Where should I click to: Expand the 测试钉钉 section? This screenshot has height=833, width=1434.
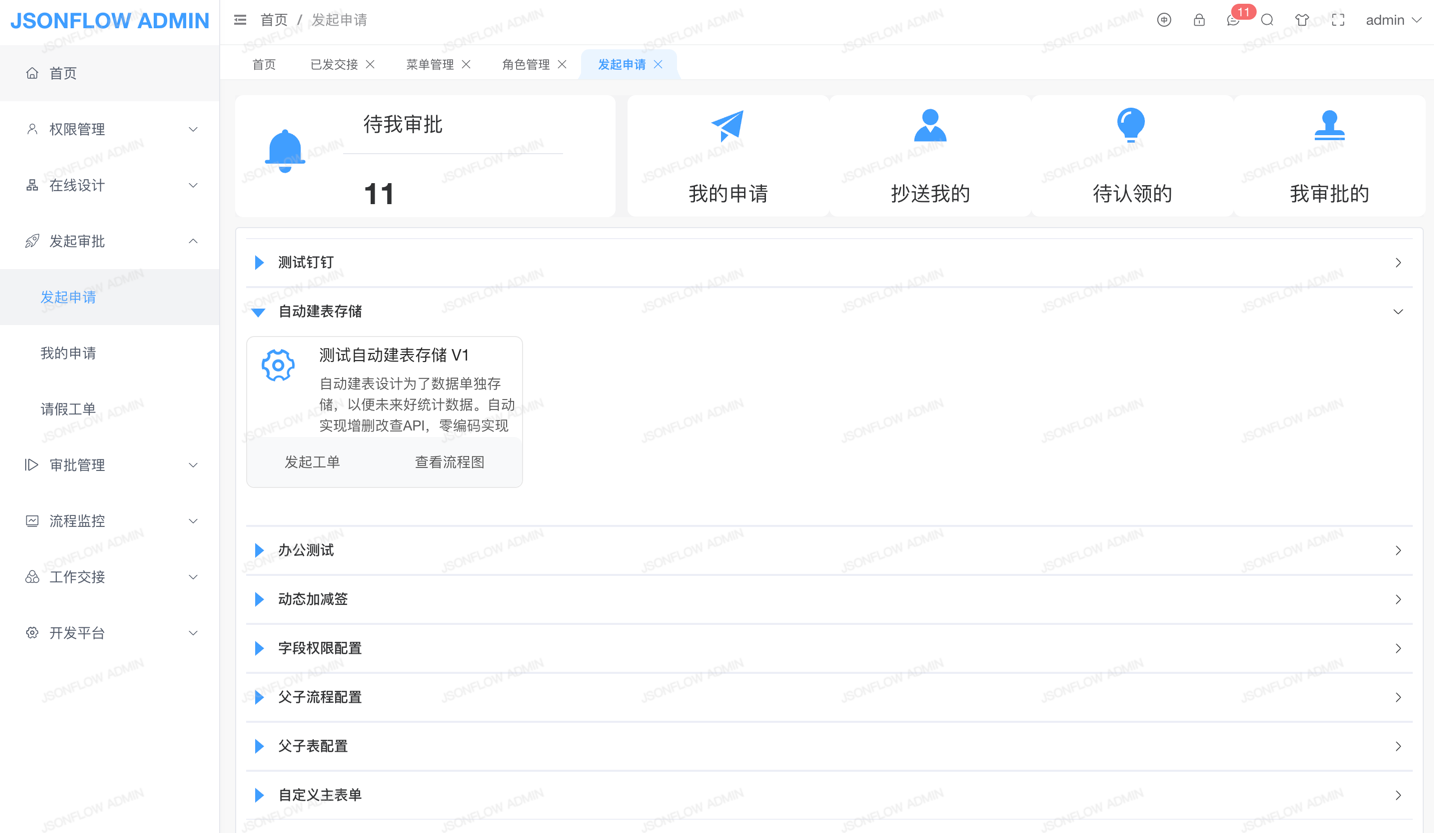pyautogui.click(x=306, y=263)
